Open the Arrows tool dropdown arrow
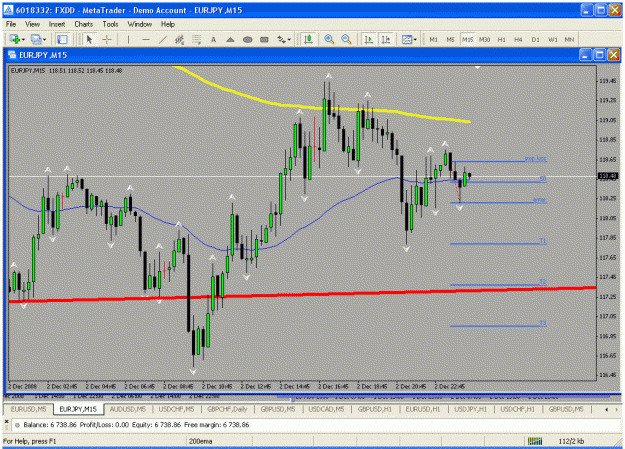The height and width of the screenshot is (449, 625). (x=289, y=39)
